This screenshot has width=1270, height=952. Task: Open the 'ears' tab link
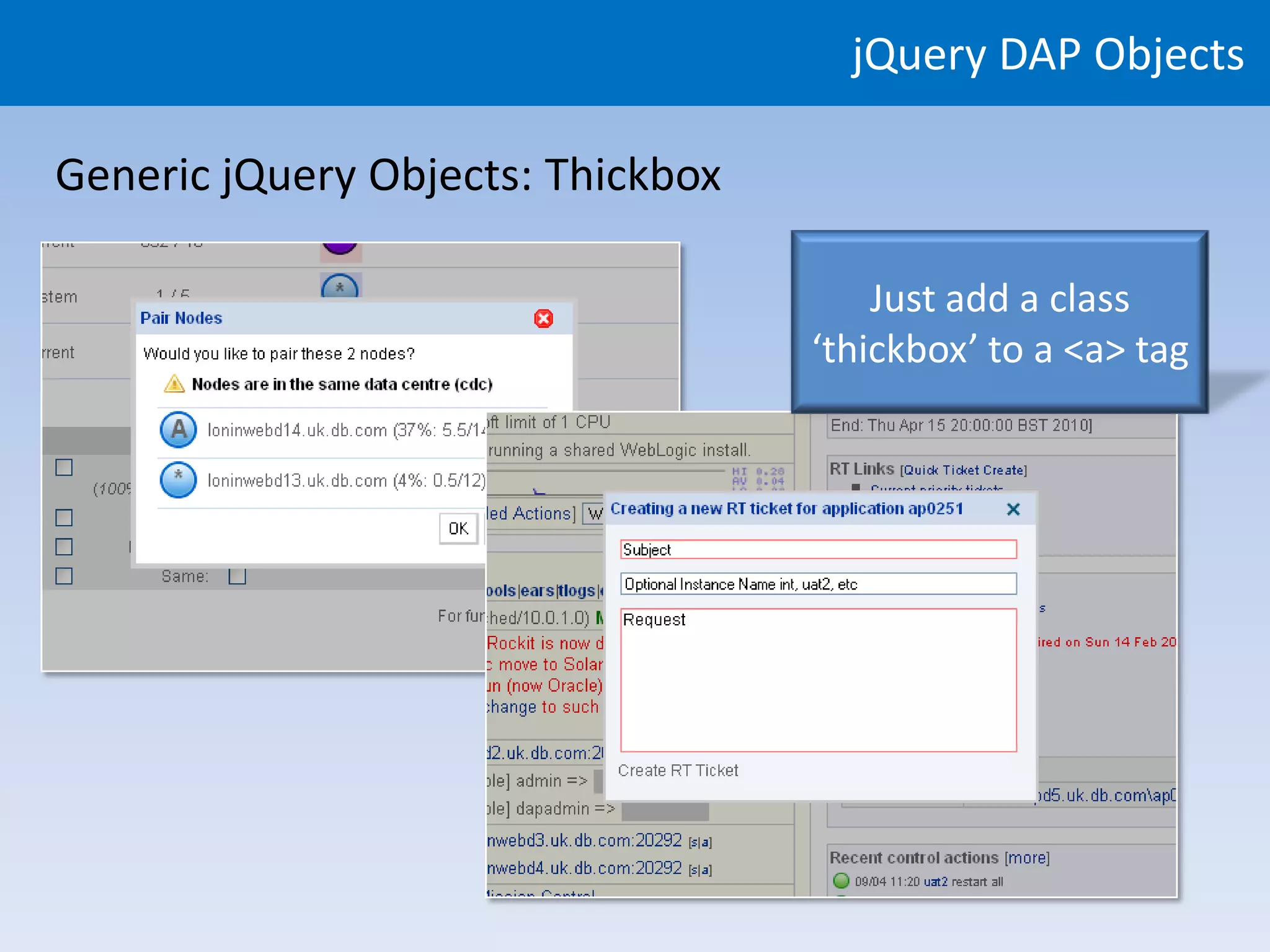click(537, 591)
